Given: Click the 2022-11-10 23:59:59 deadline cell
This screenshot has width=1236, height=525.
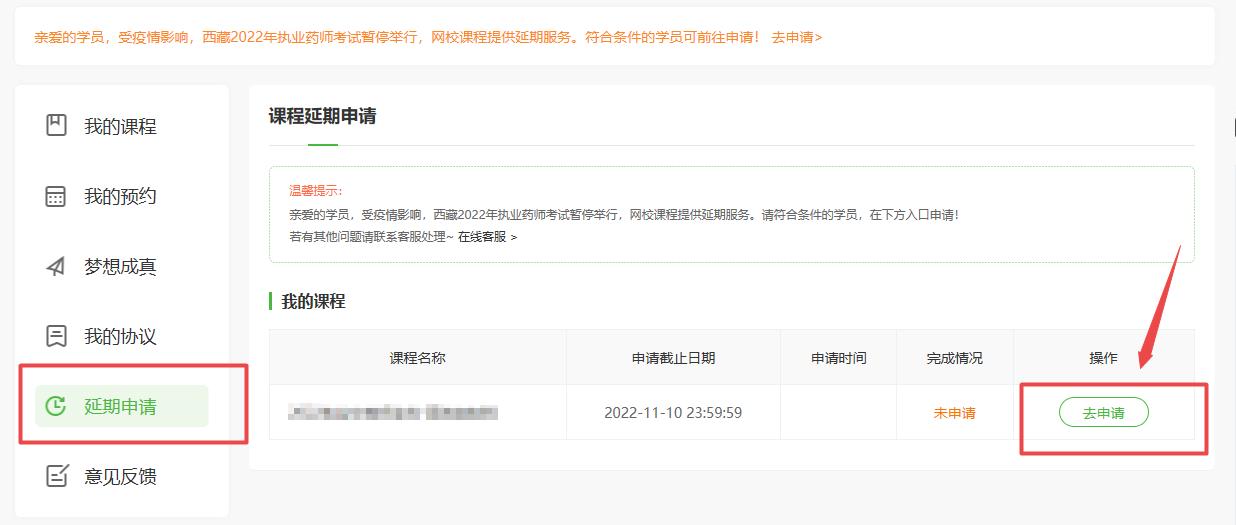Looking at the screenshot, I should 673,412.
